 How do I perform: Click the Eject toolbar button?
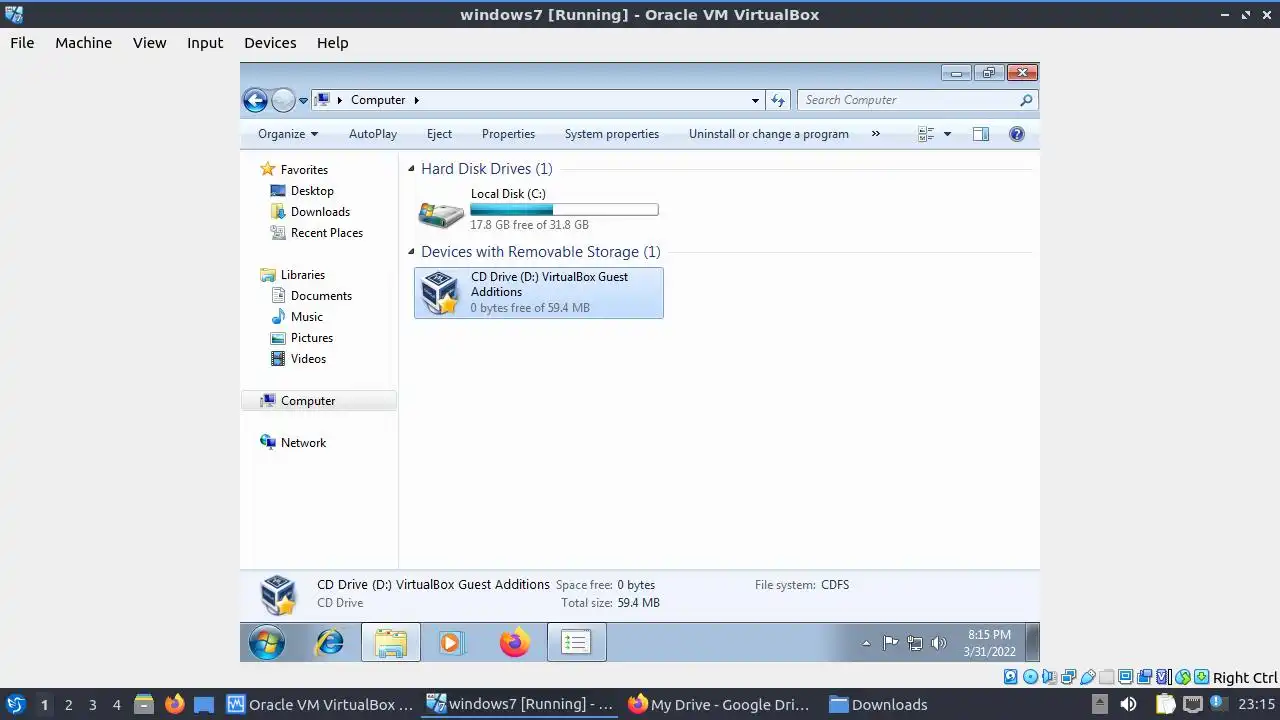[439, 134]
